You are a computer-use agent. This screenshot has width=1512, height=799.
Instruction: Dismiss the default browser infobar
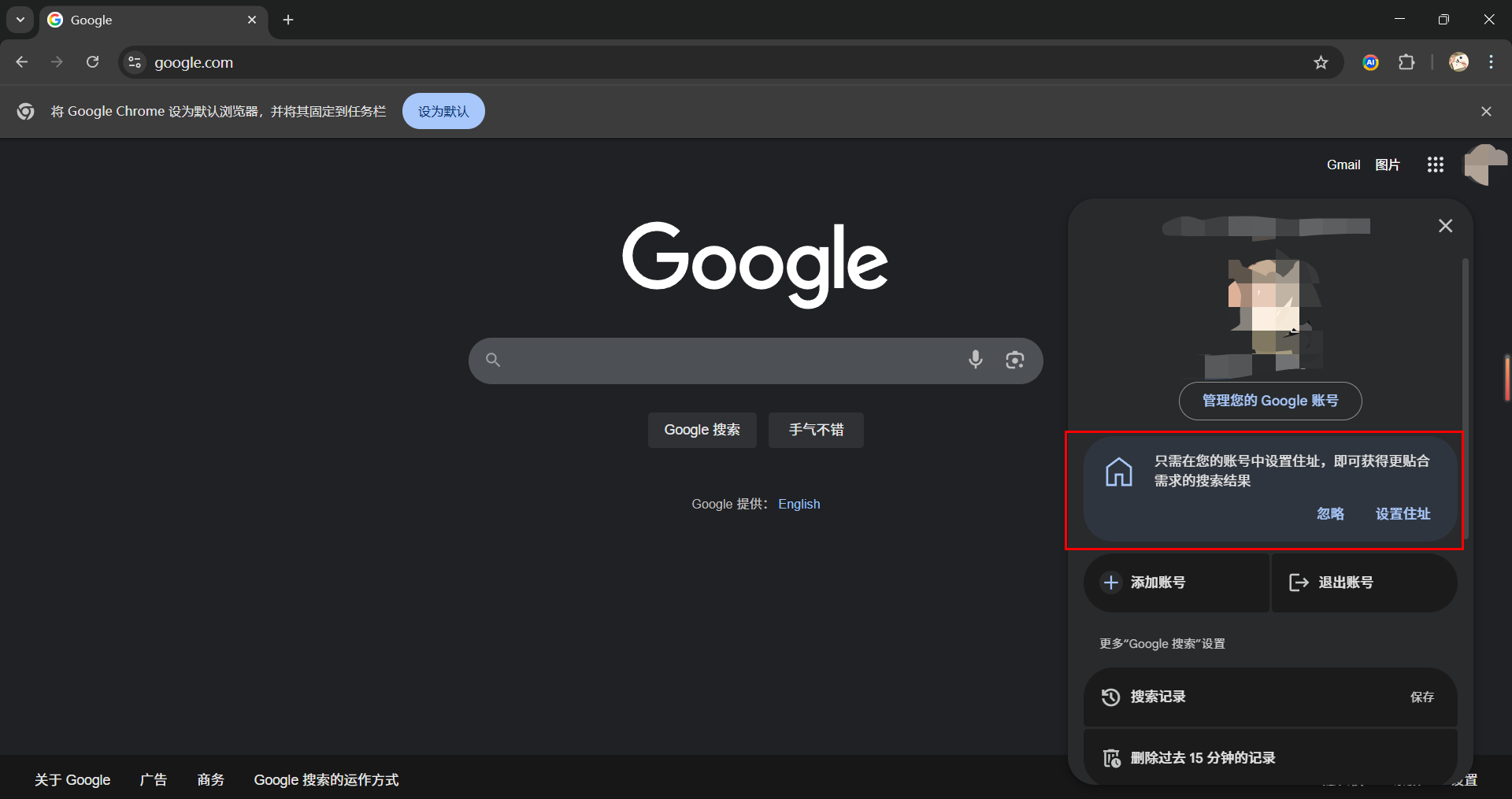[x=1486, y=111]
